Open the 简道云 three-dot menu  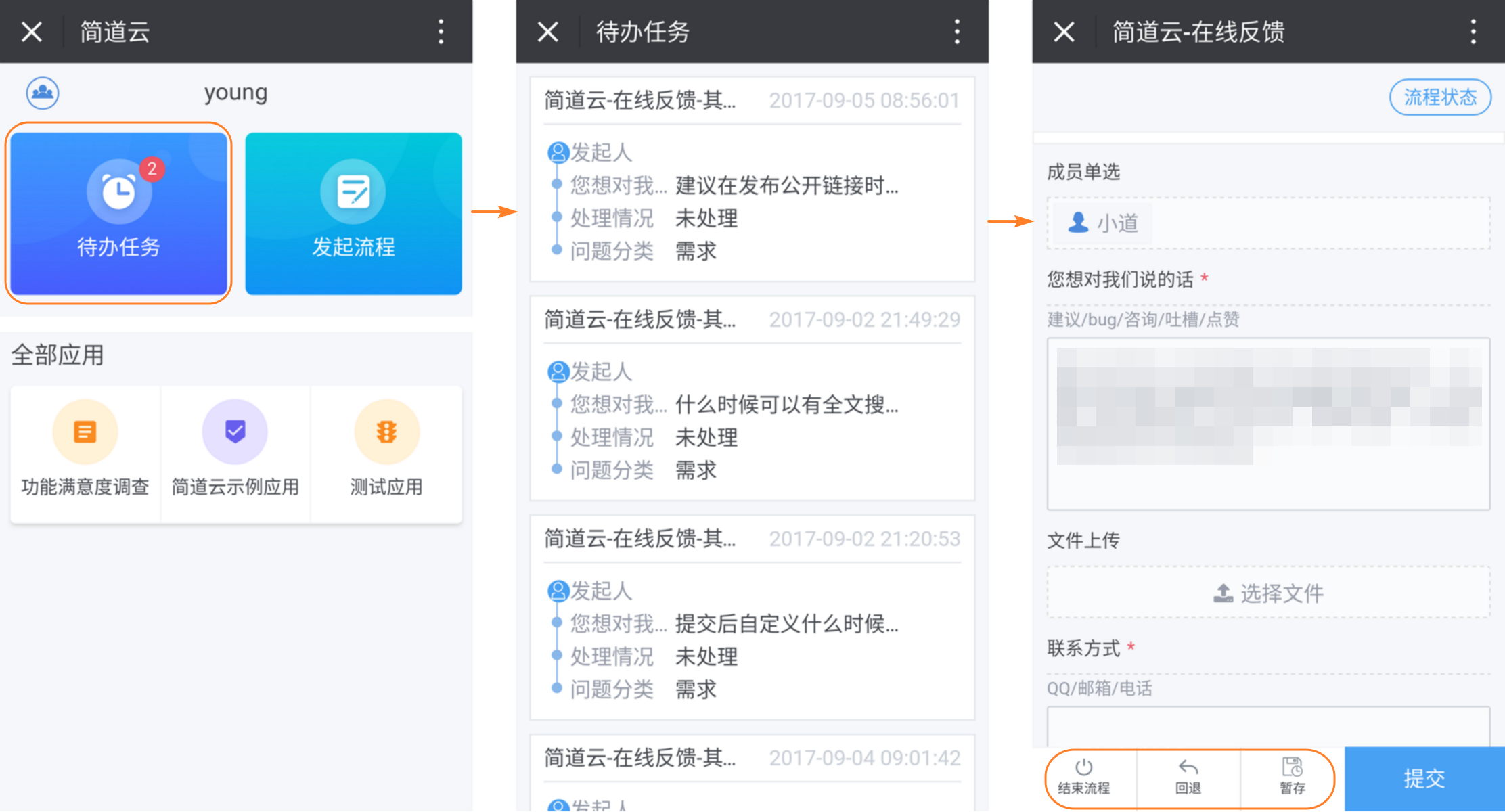point(441,32)
